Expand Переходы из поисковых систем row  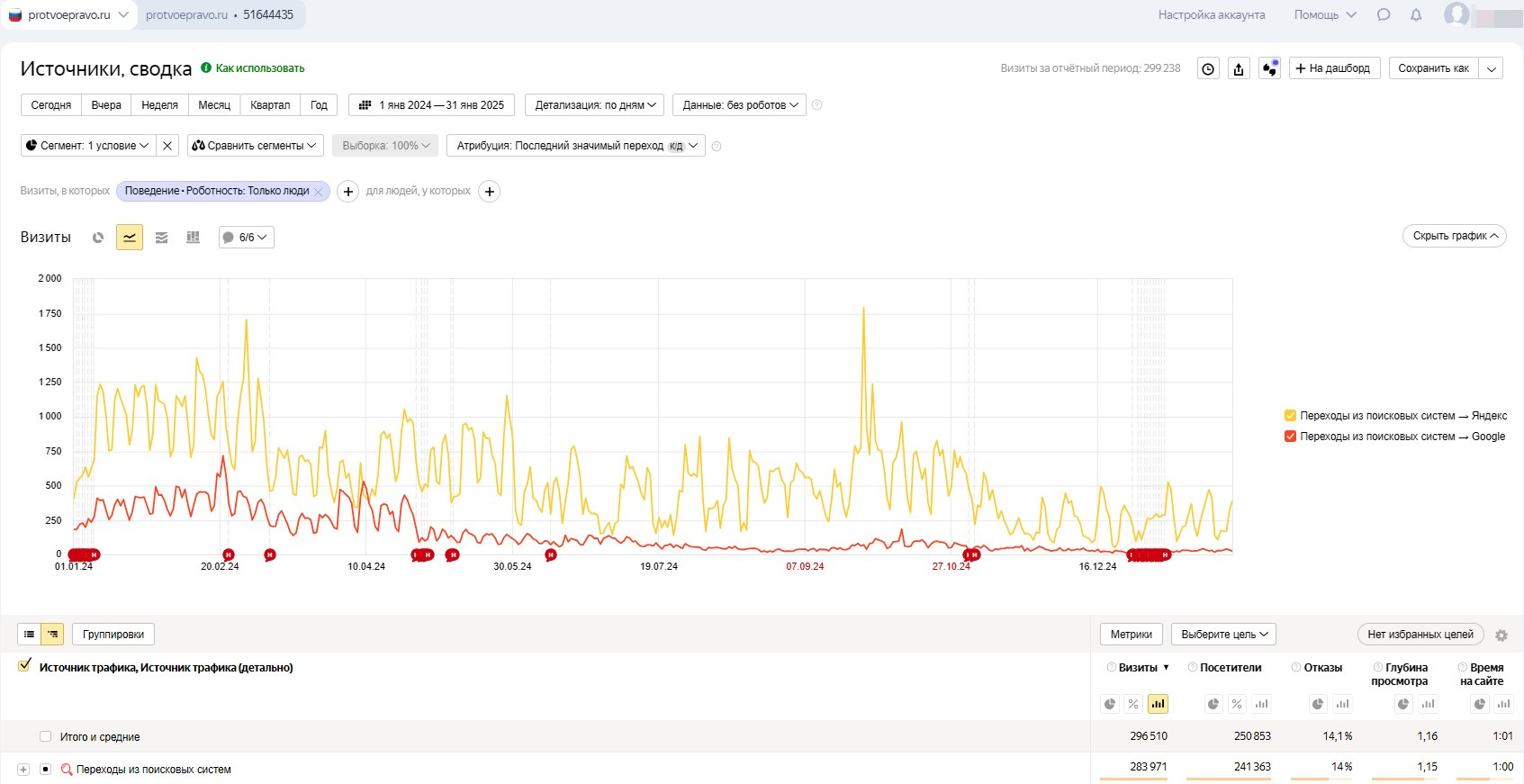[x=23, y=770]
